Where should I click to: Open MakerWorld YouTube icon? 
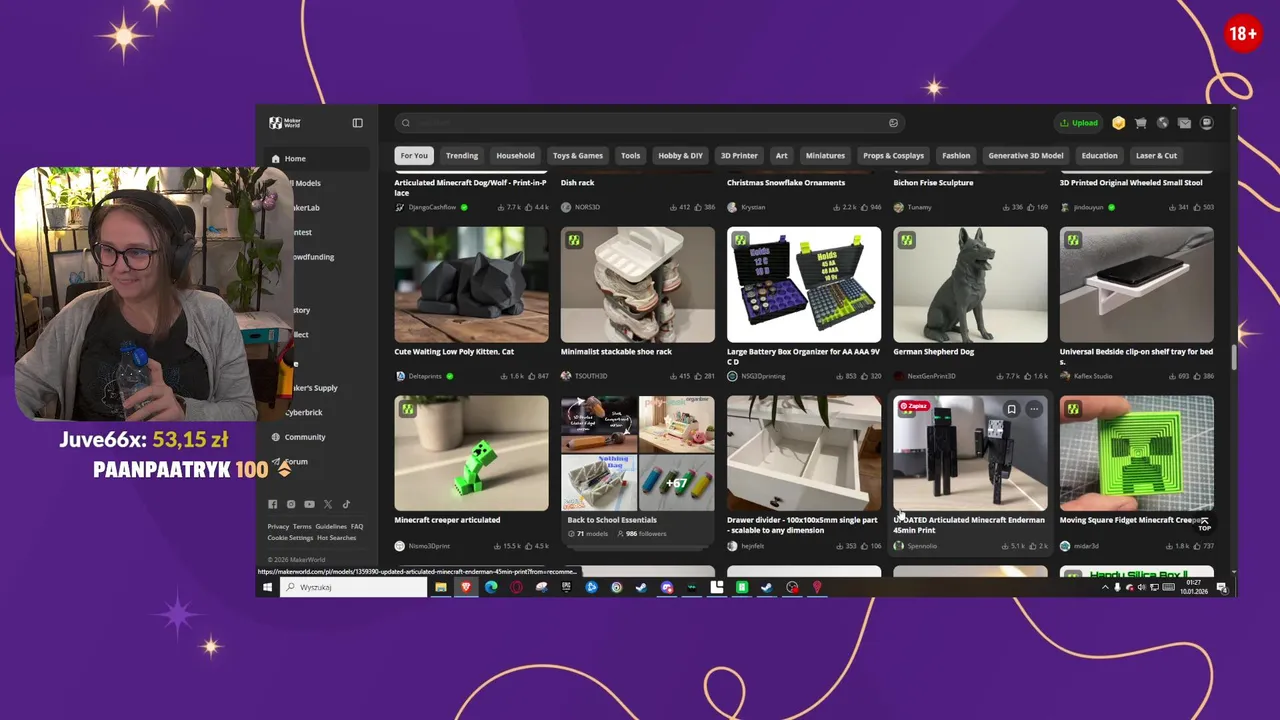coord(309,504)
